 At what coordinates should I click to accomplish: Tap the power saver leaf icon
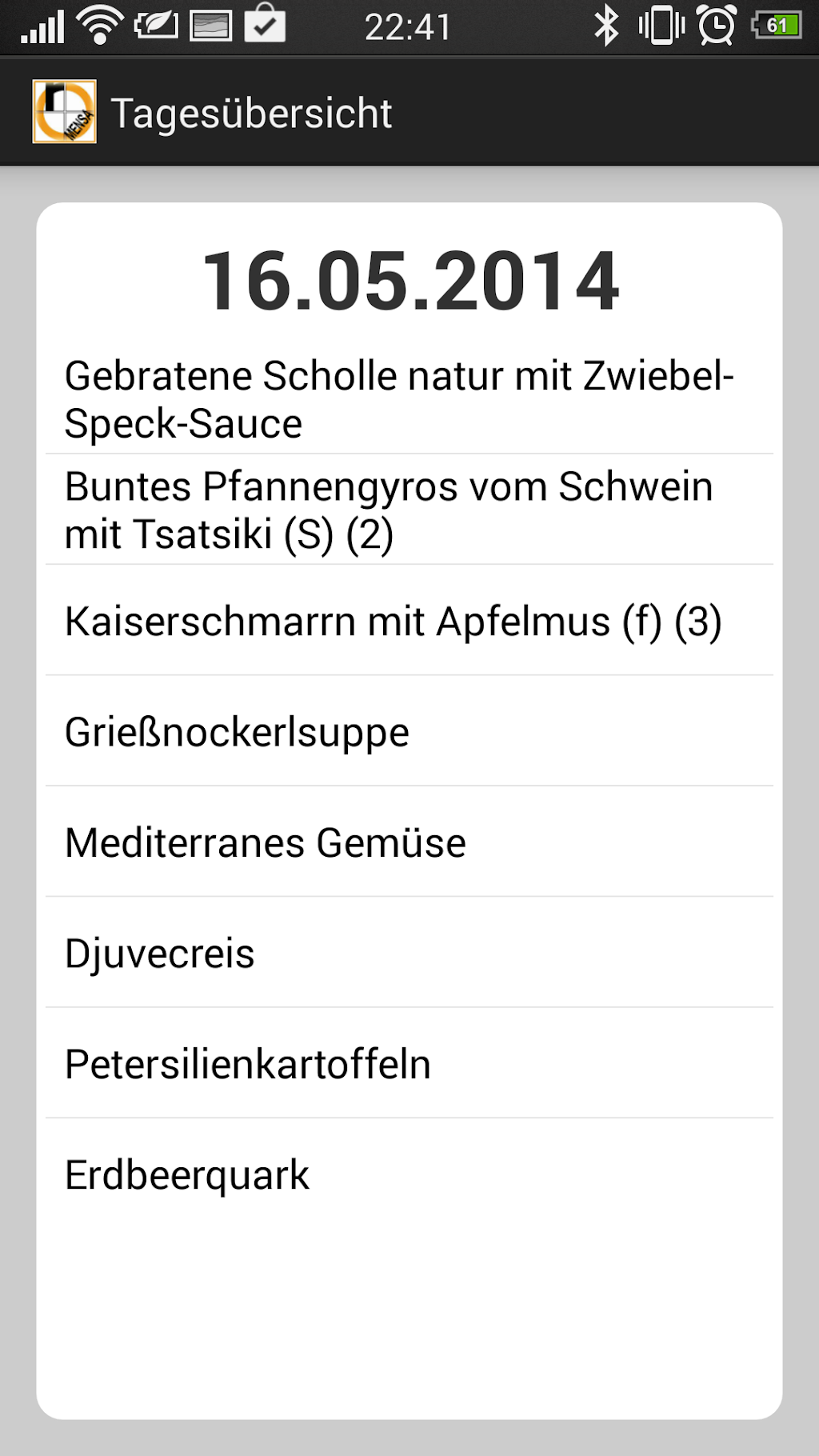click(156, 26)
